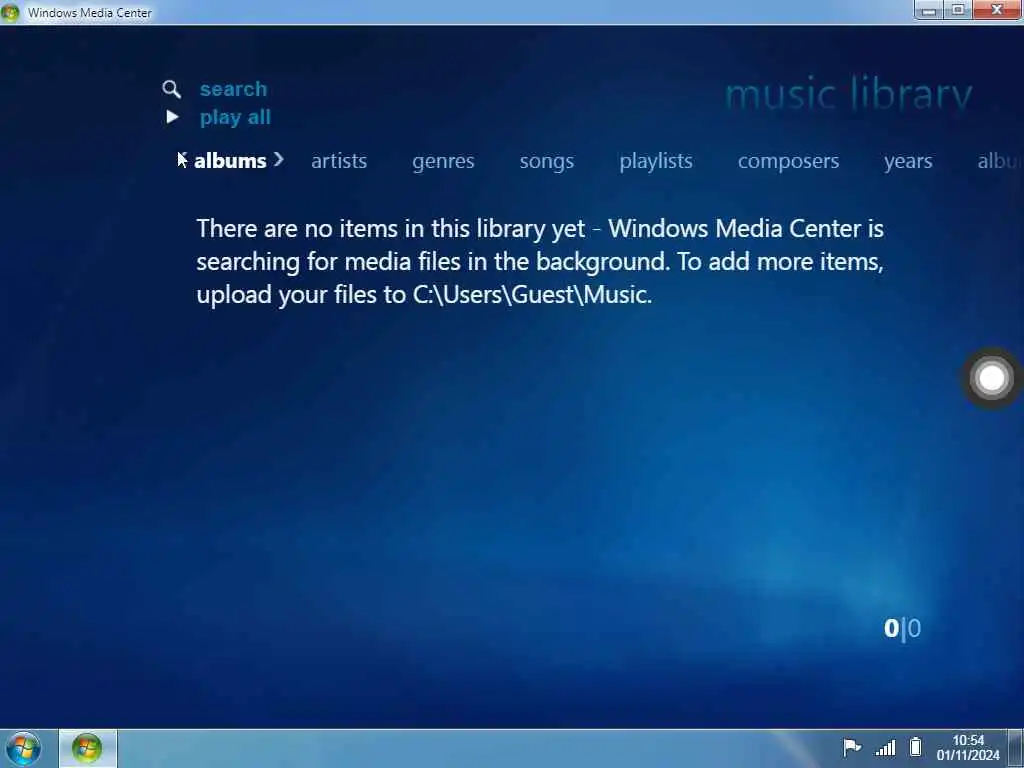Click the 0|0 item counter
The width and height of the screenshot is (1024, 768).
(x=902, y=628)
